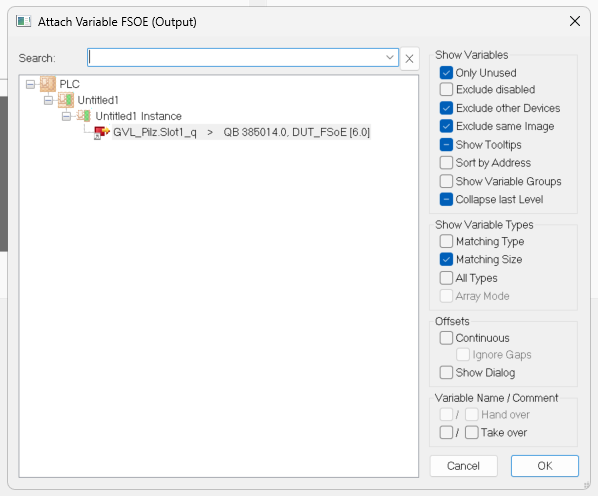598x496 pixels.
Task: Collapse the PLC tree node
Action: point(30,84)
